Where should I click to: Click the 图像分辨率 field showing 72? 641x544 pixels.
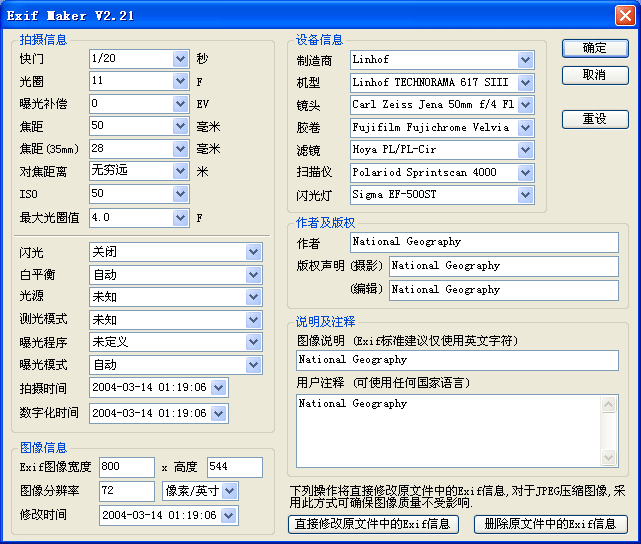[127, 491]
